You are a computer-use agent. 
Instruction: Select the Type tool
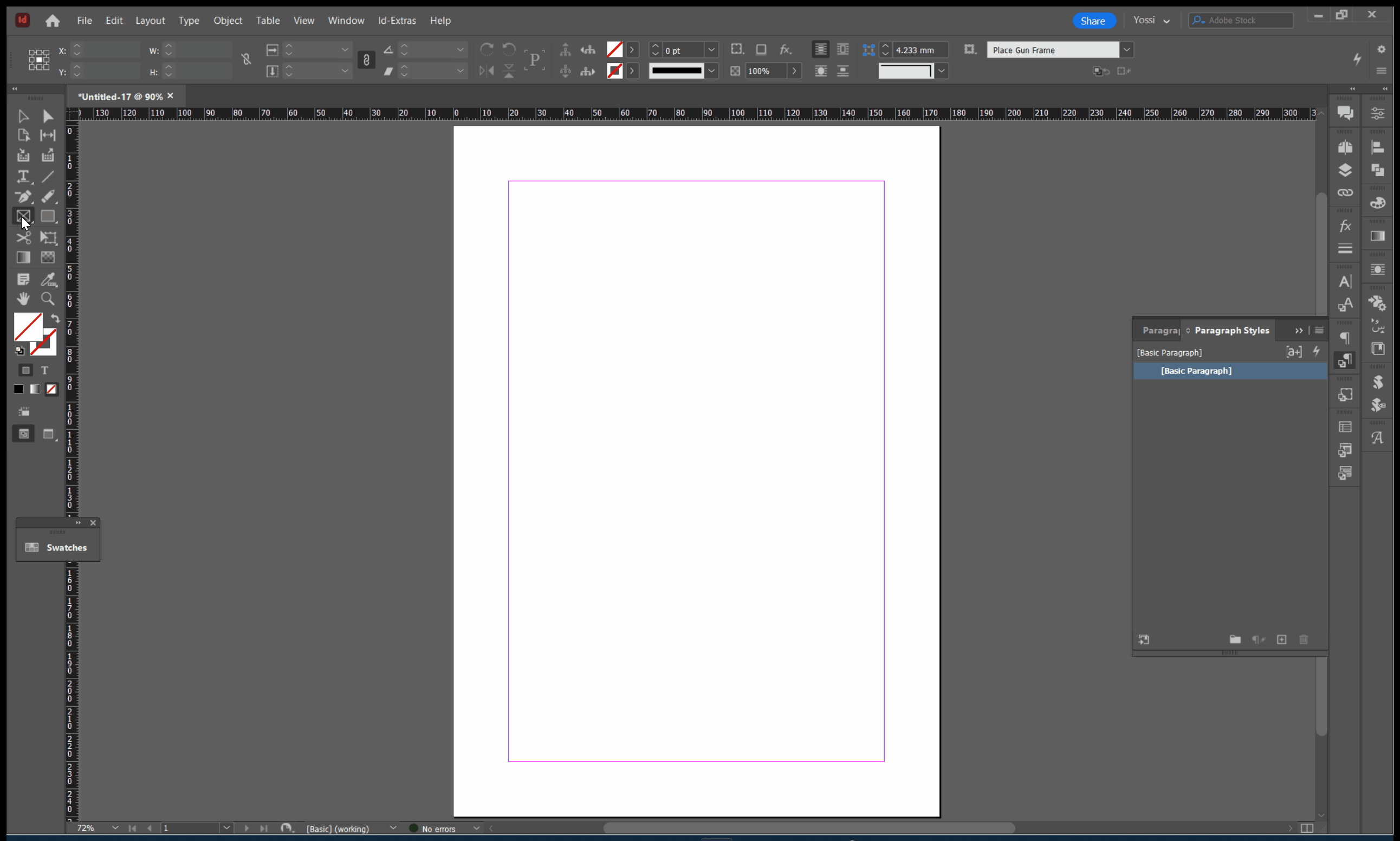[23, 177]
